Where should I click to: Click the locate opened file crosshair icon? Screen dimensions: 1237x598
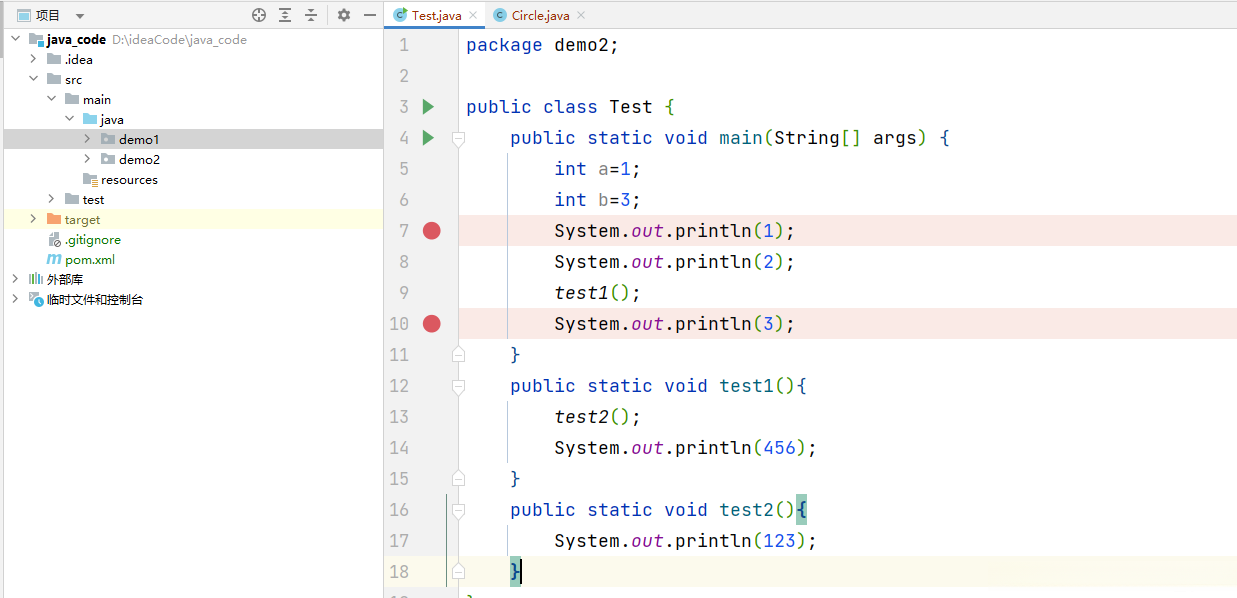(x=259, y=15)
